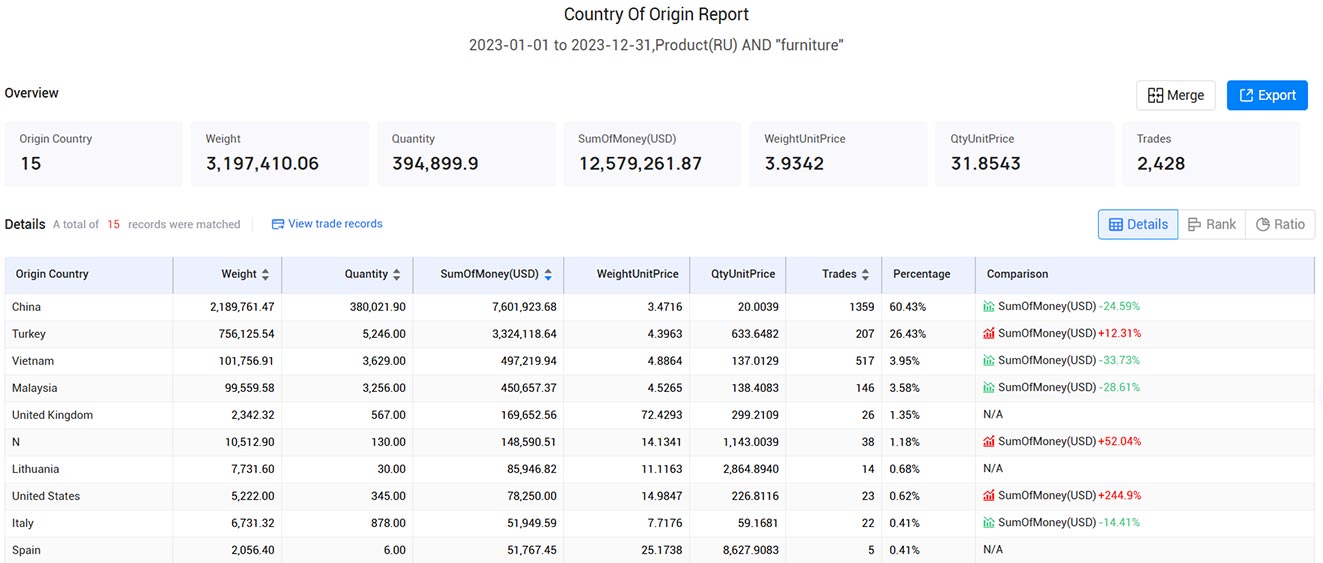
Task: Click the downward trend icon in Malaysia row
Action: pos(989,388)
